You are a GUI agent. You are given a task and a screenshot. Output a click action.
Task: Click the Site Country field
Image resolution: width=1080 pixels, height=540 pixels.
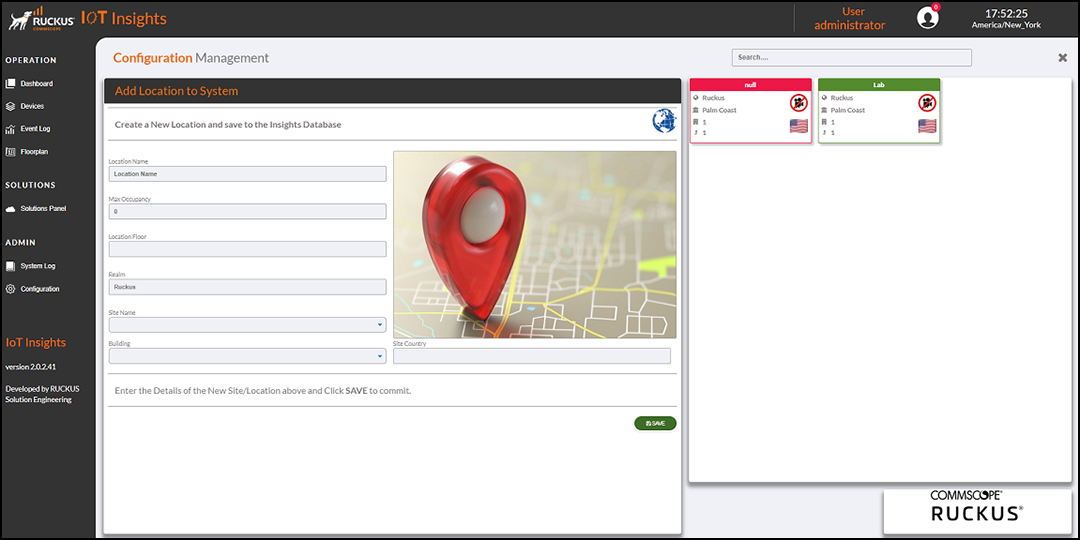(x=532, y=356)
